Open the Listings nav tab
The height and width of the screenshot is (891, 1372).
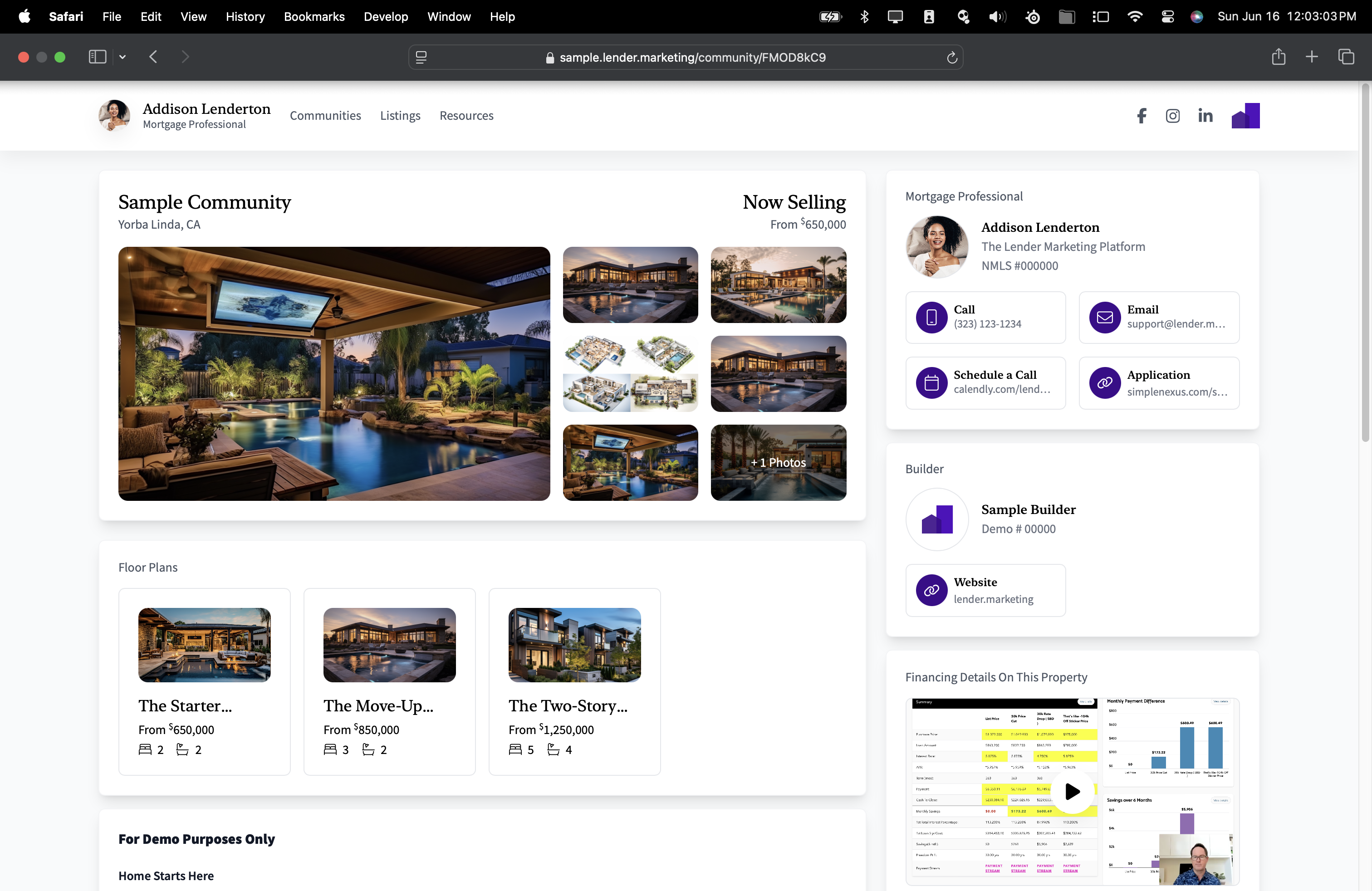(x=400, y=116)
